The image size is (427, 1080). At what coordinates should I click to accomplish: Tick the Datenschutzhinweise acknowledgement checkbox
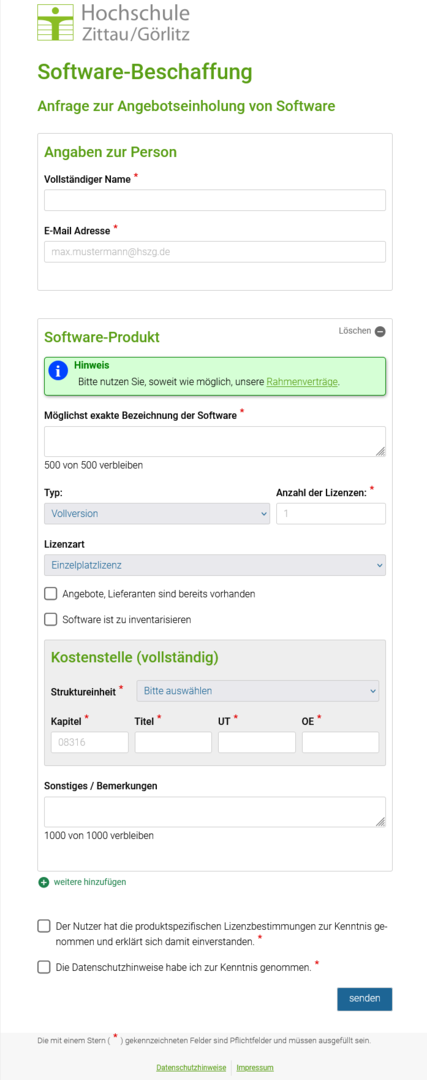tap(44, 968)
